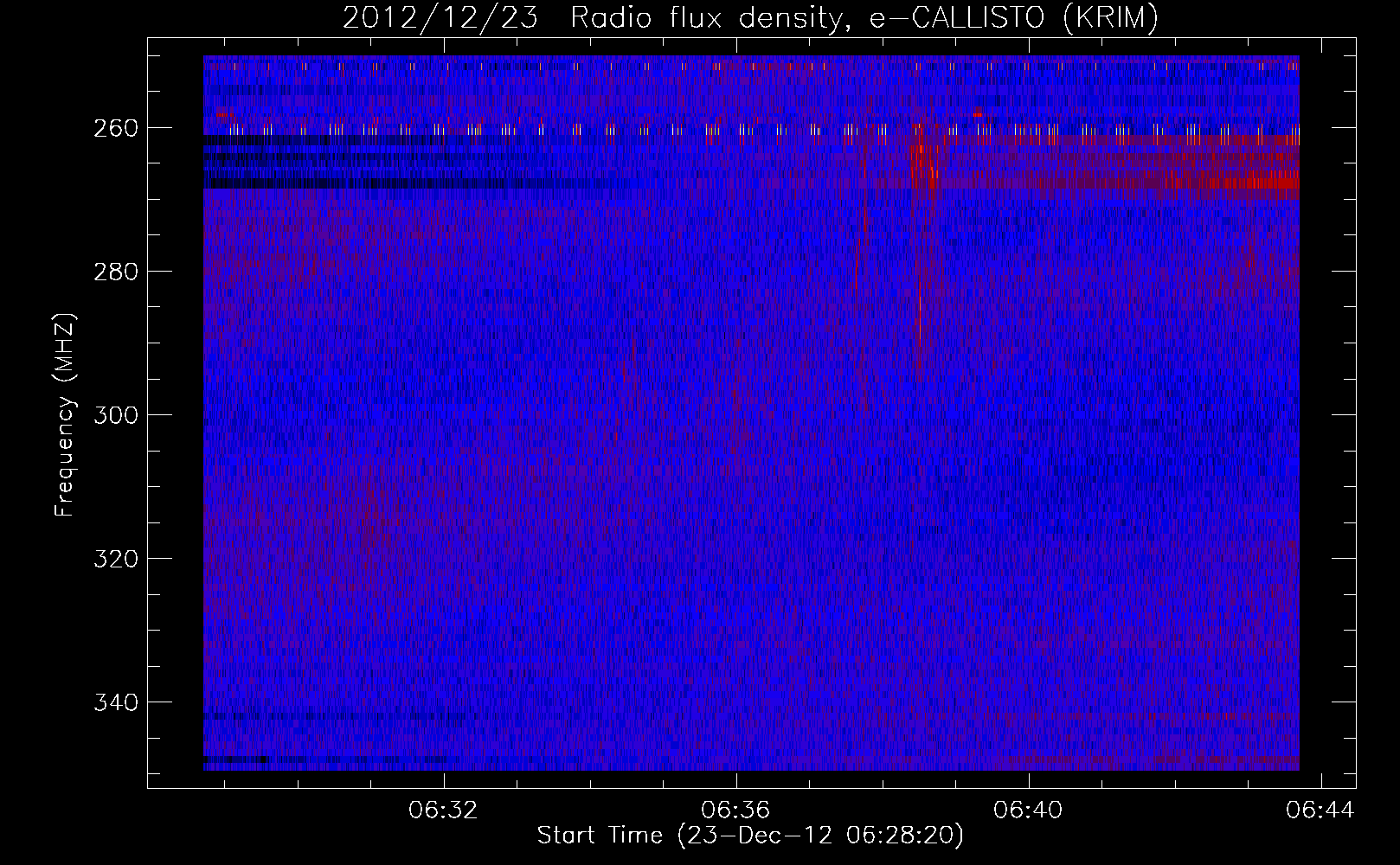Click the 06:40 time tick label
The image size is (1400, 865).
[x=1029, y=811]
